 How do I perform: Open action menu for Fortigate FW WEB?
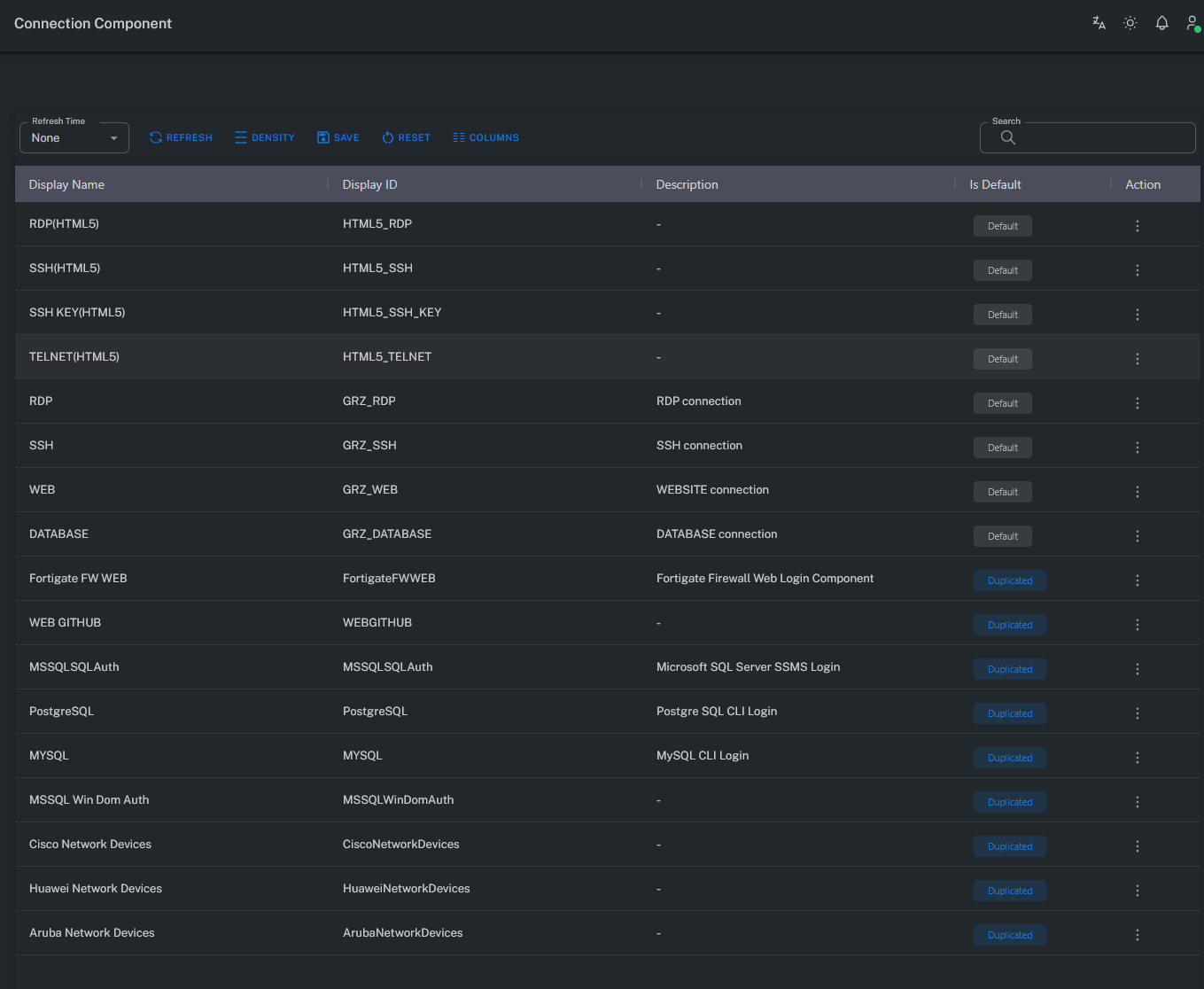(x=1138, y=580)
